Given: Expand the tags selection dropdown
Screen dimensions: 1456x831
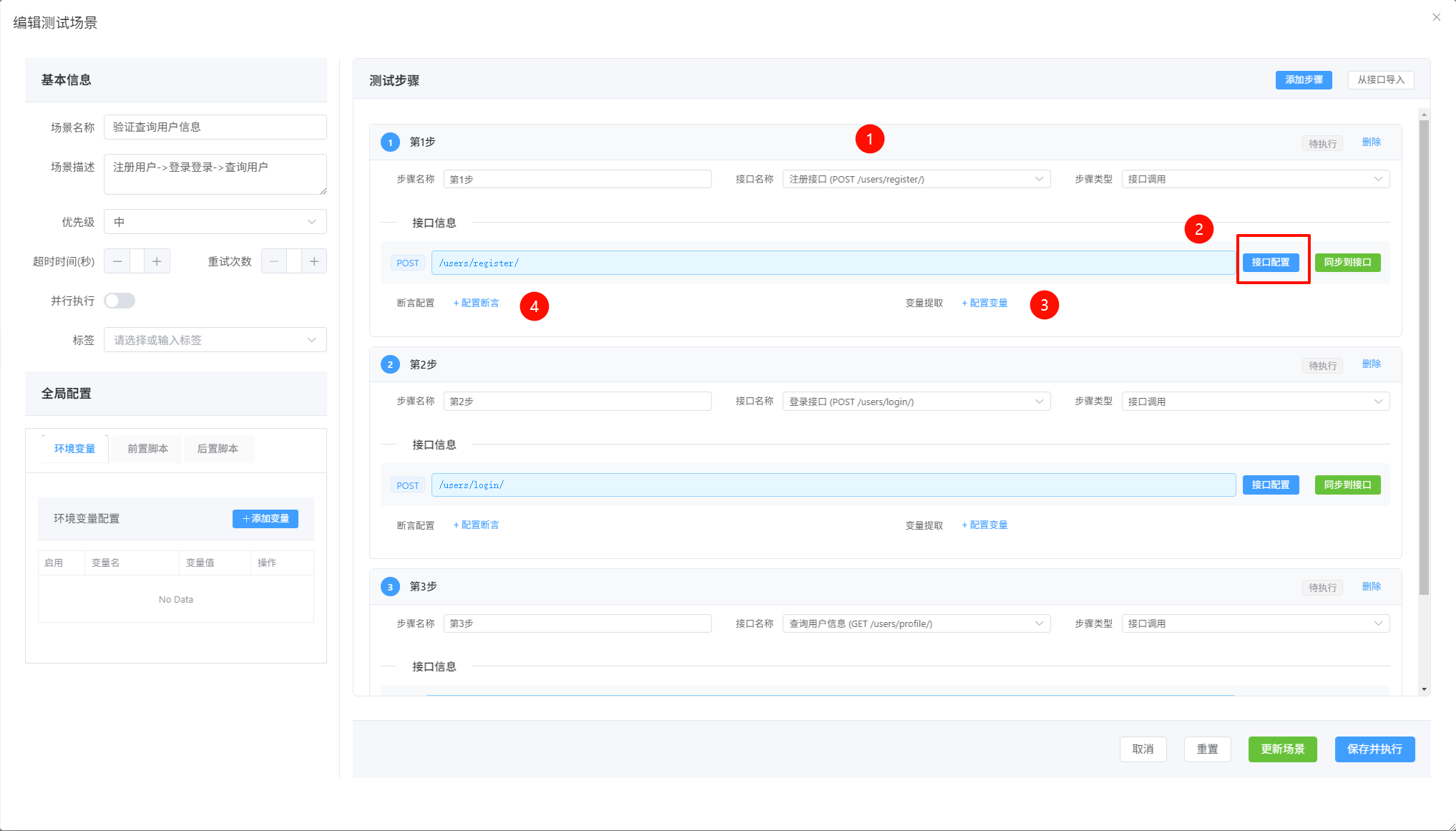Looking at the screenshot, I should click(x=215, y=340).
